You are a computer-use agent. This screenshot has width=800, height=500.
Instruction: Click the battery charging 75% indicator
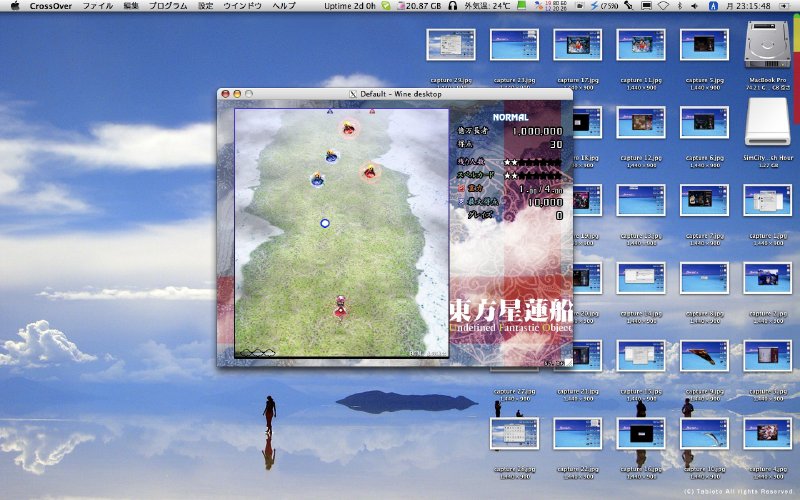click(605, 6)
